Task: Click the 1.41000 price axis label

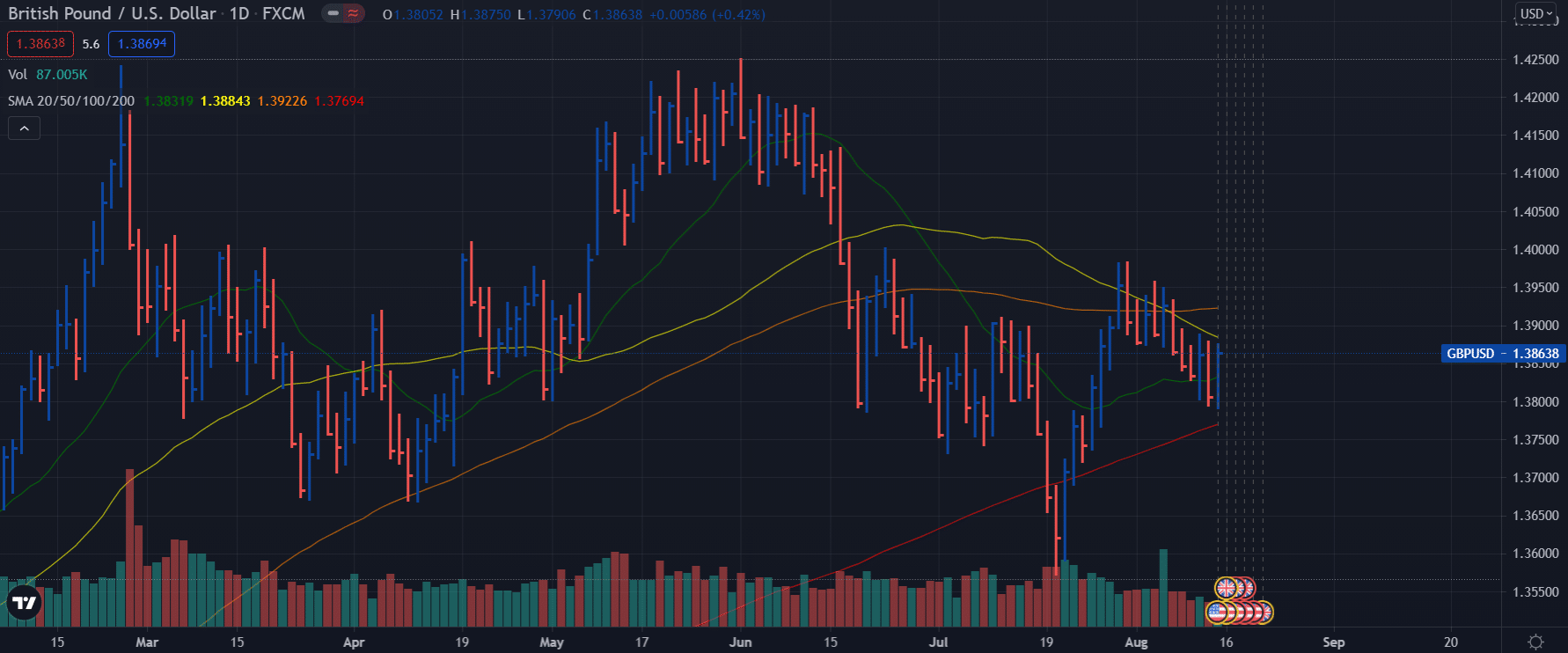Action: (1535, 173)
